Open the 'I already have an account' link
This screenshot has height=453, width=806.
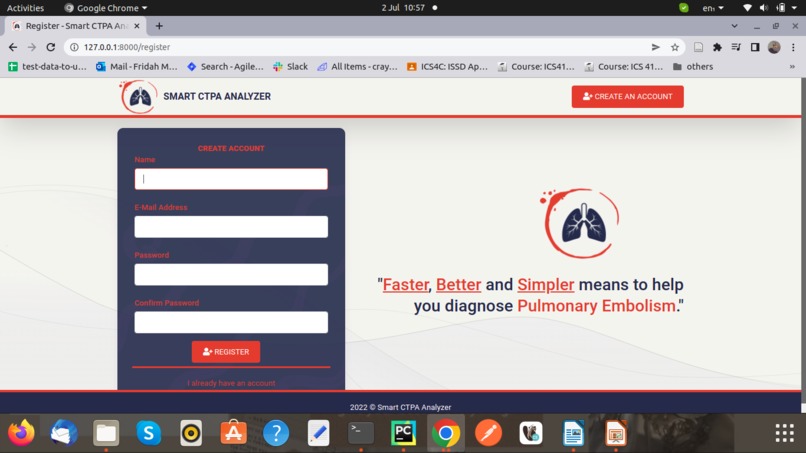[231, 383]
